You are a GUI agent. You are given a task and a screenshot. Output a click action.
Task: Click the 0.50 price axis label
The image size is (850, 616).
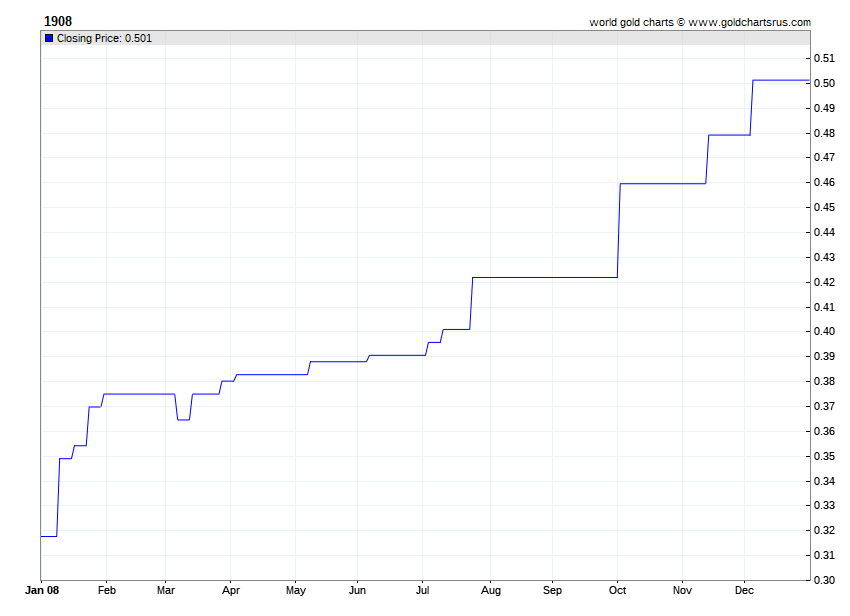[x=824, y=83]
